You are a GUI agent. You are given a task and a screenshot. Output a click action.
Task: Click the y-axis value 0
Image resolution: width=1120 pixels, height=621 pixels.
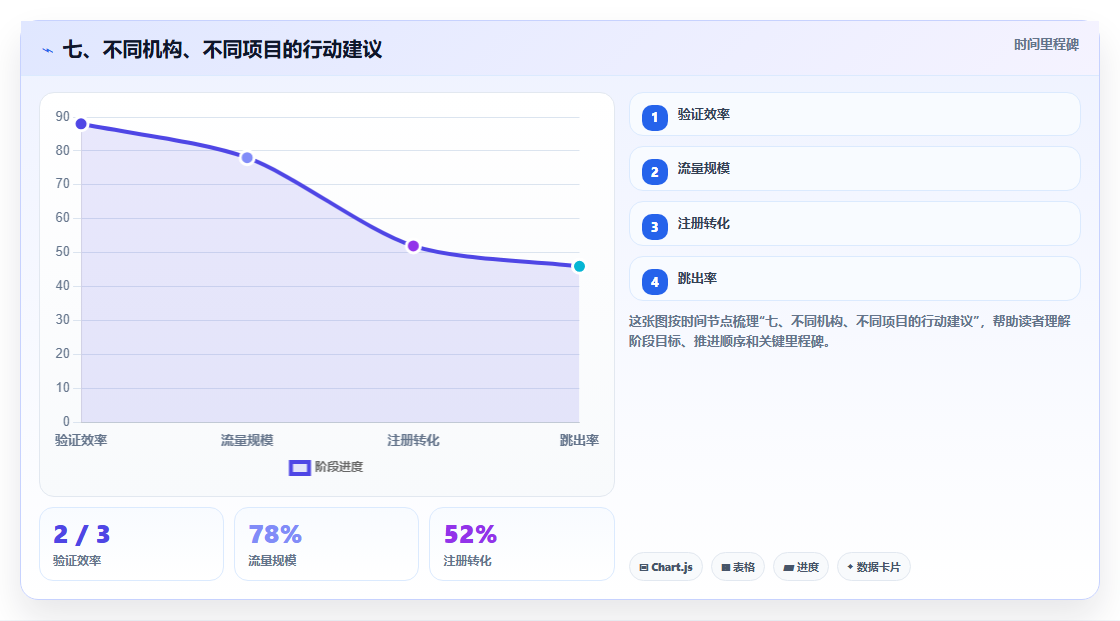pos(66,422)
